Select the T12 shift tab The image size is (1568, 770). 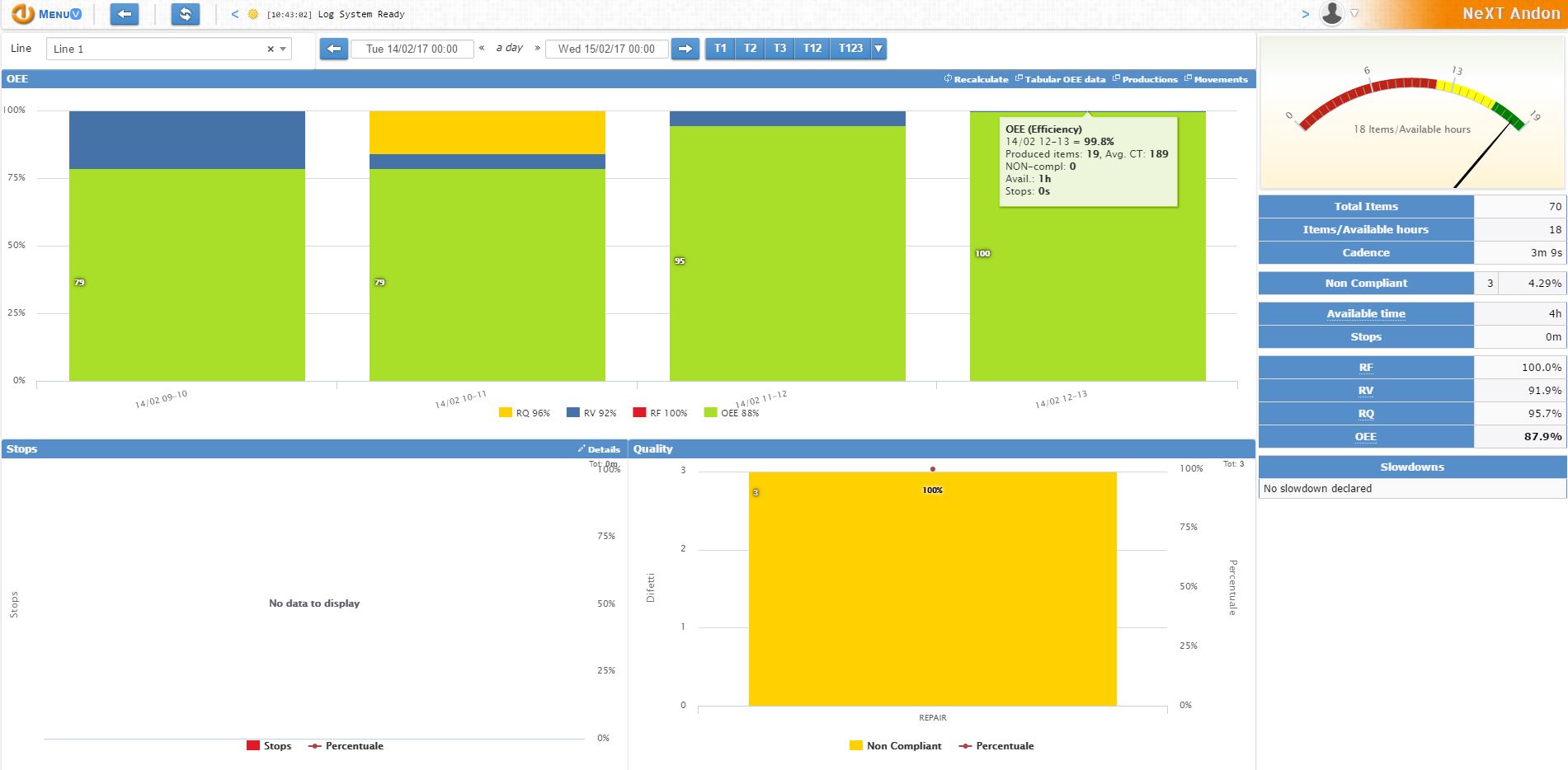pyautogui.click(x=812, y=49)
